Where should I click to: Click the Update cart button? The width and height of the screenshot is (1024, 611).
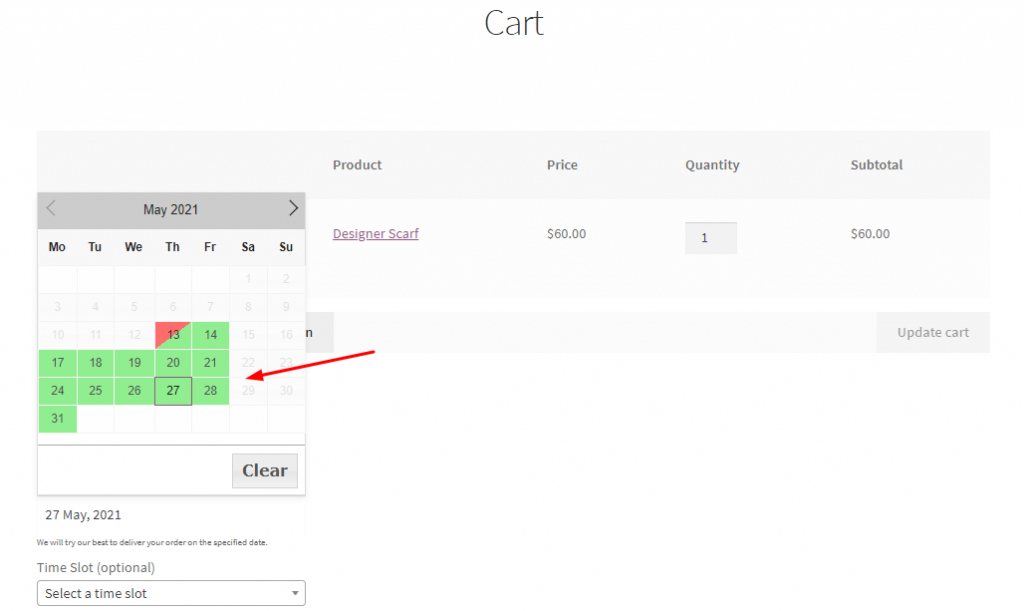coord(933,332)
